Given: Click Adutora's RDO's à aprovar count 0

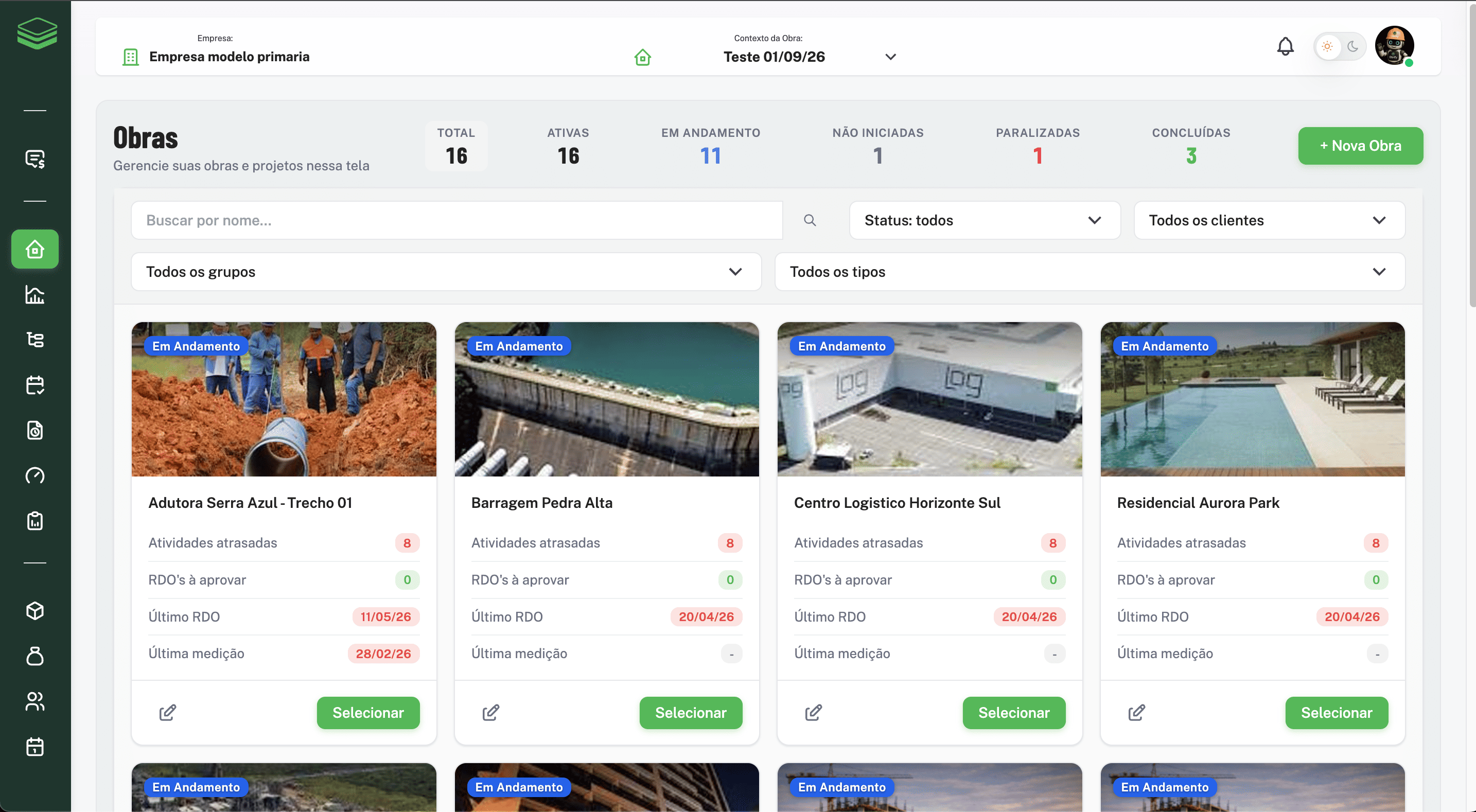Looking at the screenshot, I should click(408, 580).
